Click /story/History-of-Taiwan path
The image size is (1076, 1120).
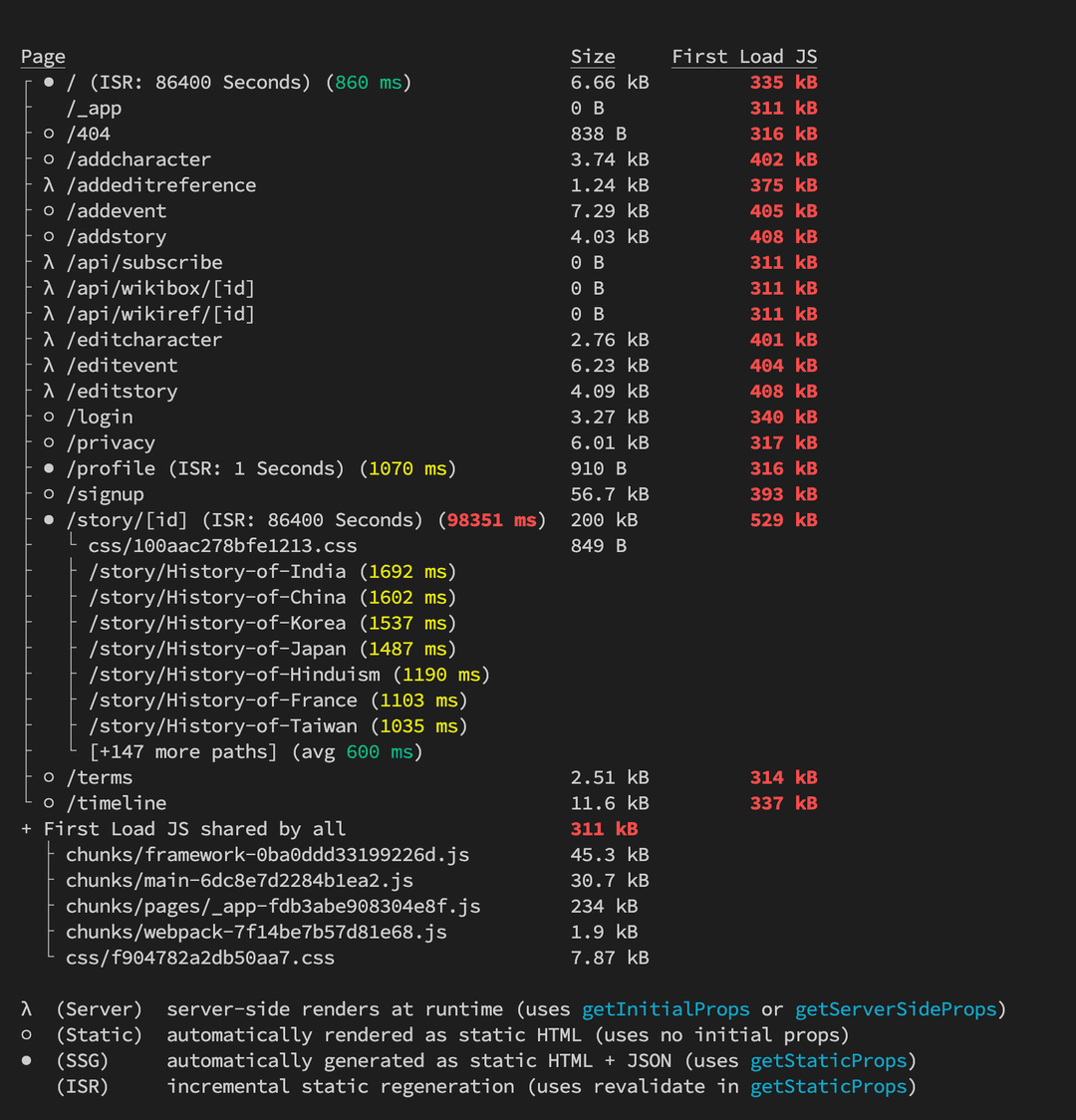(223, 725)
